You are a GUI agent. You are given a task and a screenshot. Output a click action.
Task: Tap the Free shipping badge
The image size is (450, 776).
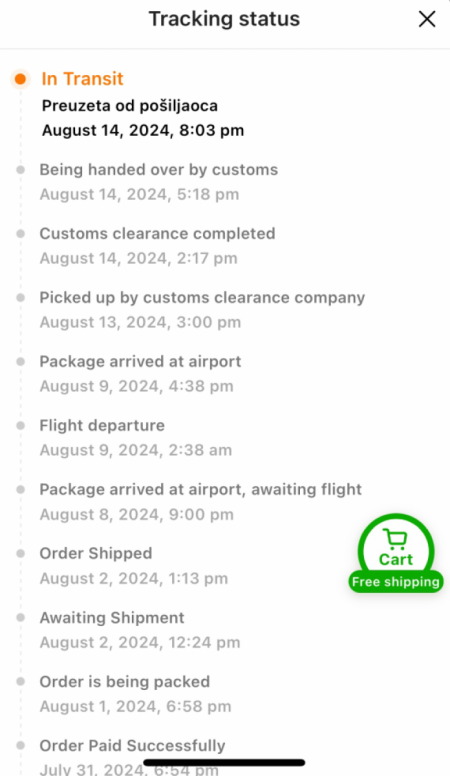tap(396, 582)
